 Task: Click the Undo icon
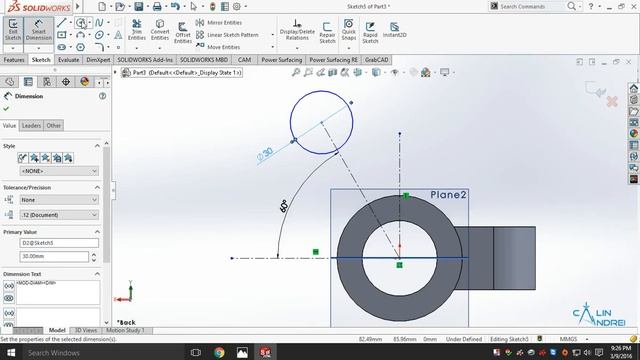(x=175, y=6)
